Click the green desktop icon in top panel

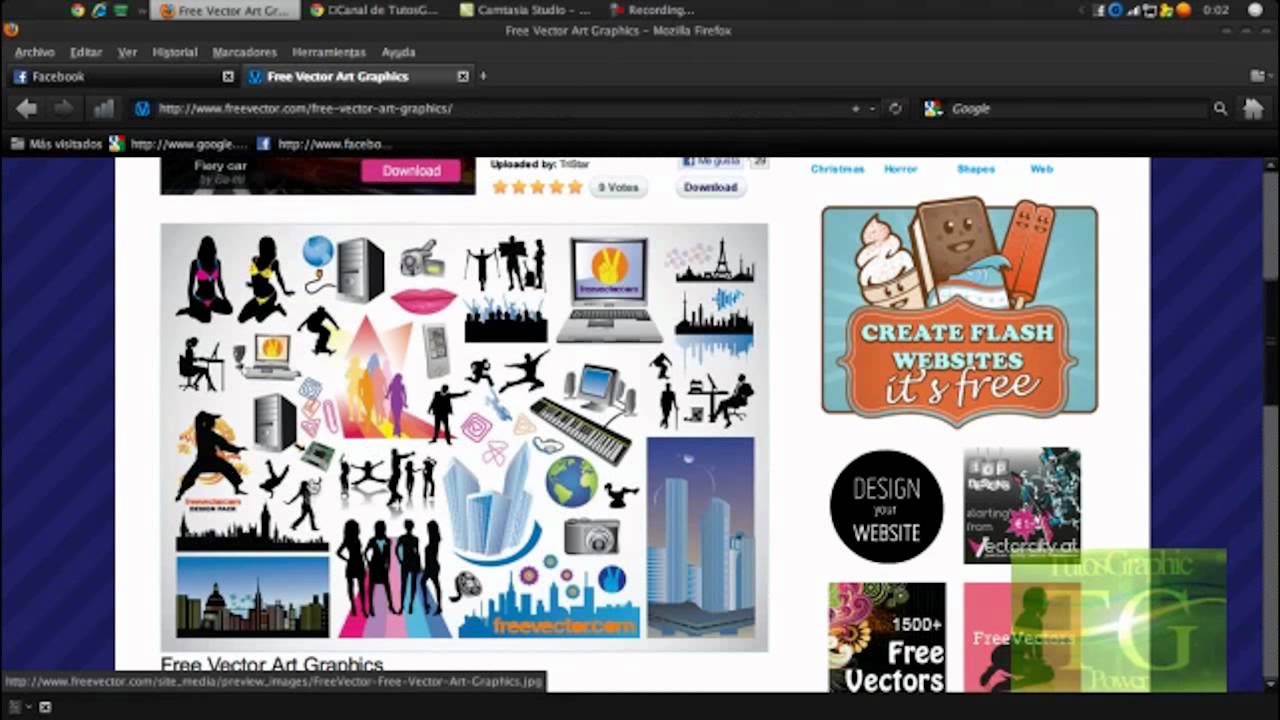tap(121, 10)
